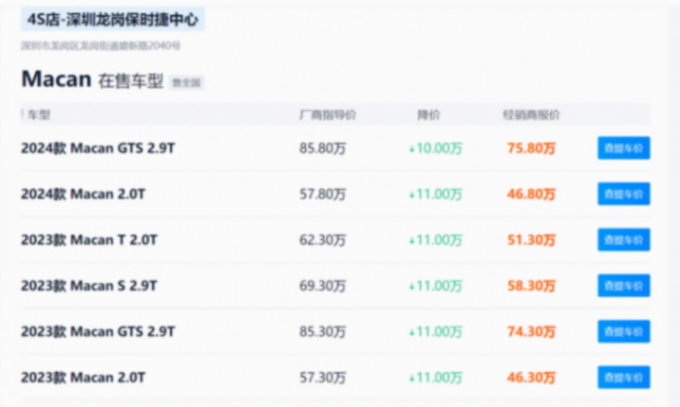Open the 2023款 Macan T 2.0T model link
This screenshot has width=680, height=407.
tap(89, 240)
